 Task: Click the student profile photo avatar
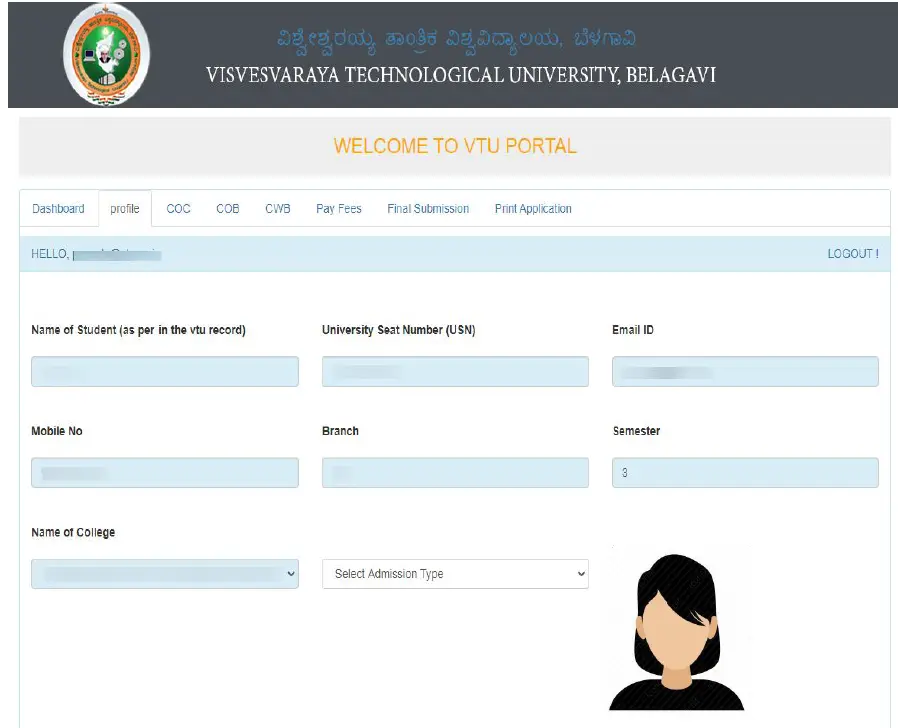pos(676,632)
